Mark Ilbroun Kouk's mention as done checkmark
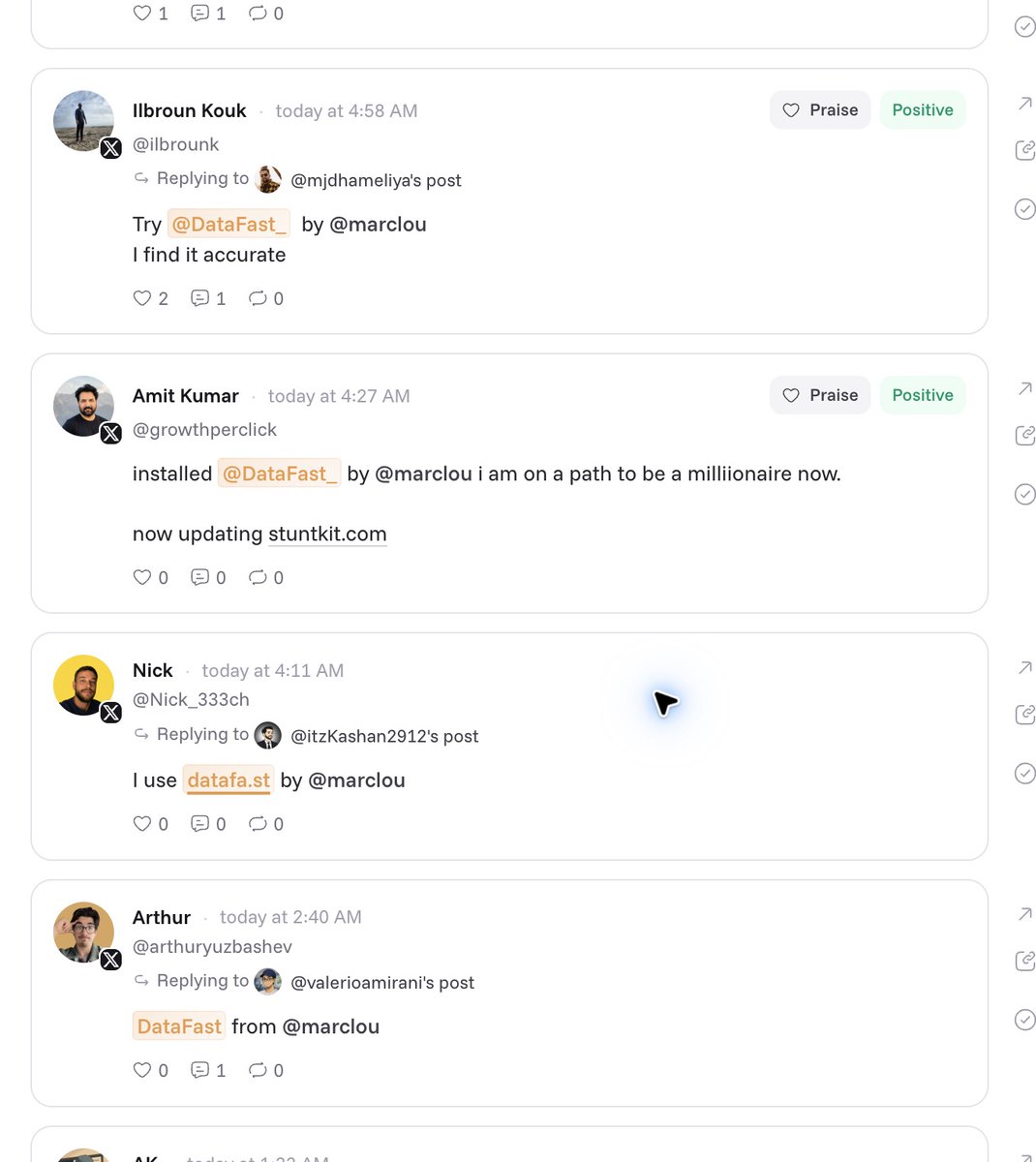The width and height of the screenshot is (1036, 1162). click(1024, 209)
